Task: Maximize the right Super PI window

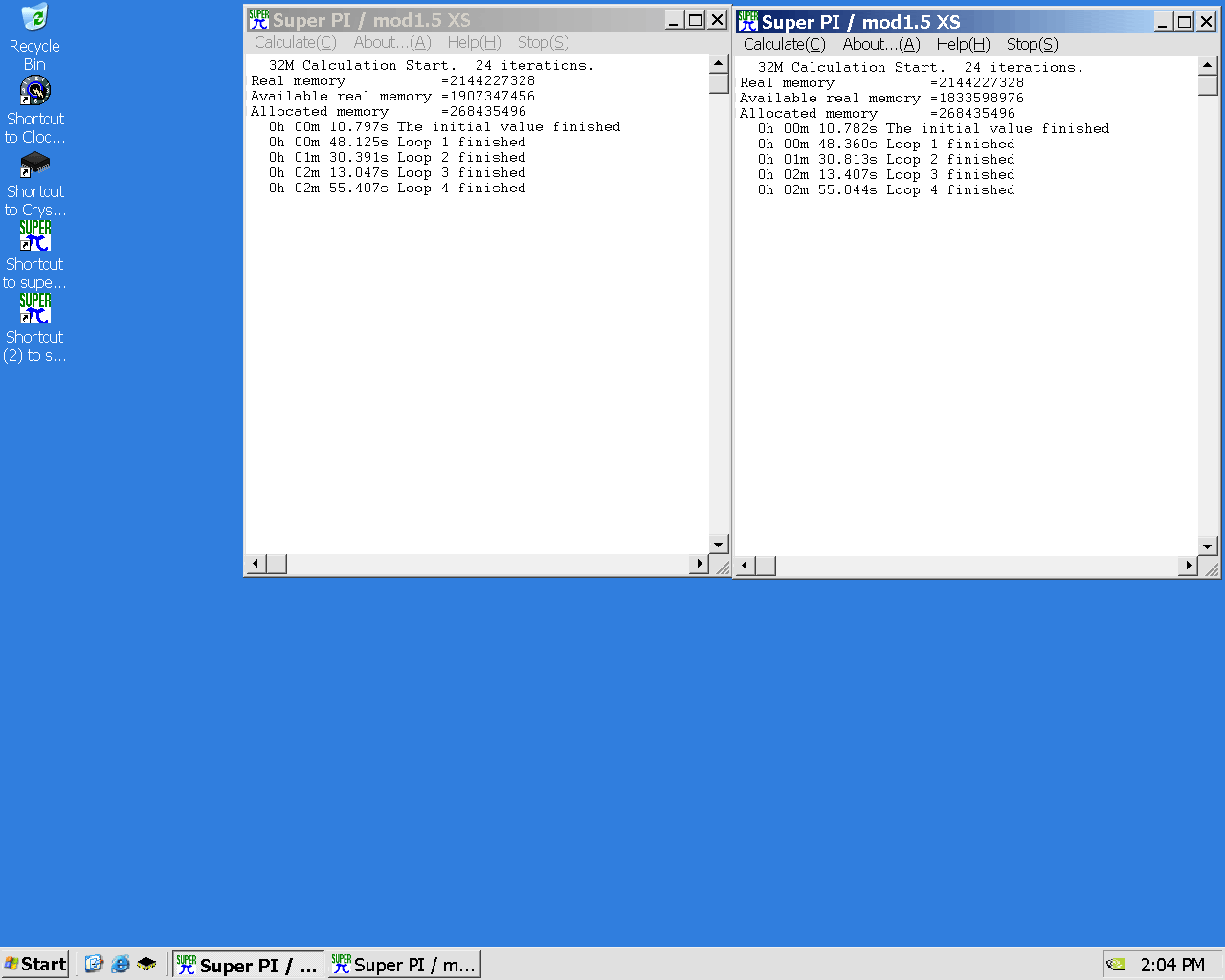Action: coord(1184,22)
